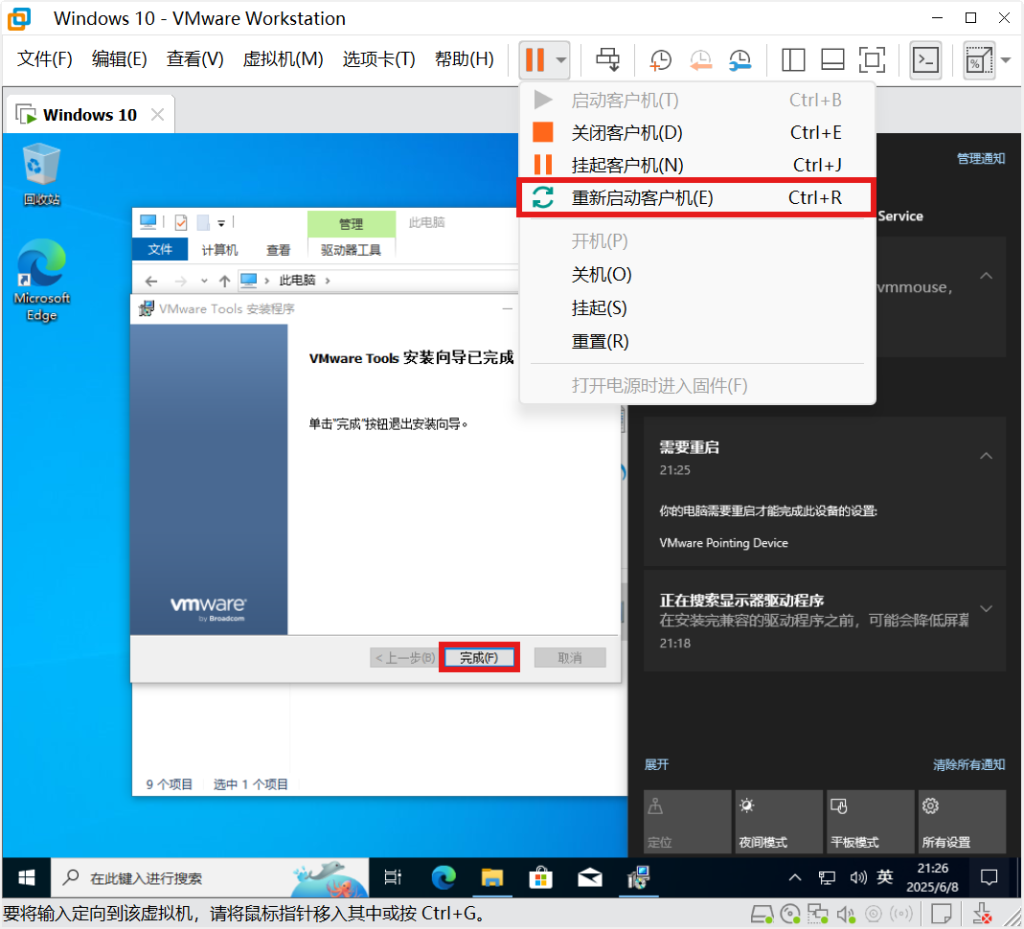
Task: Select Microsoft Edge desktop shortcut
Action: pos(41,280)
